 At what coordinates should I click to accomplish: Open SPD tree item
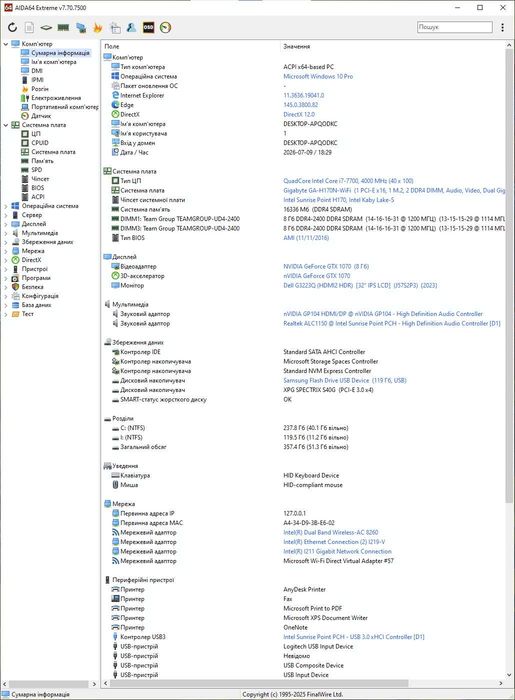37,170
